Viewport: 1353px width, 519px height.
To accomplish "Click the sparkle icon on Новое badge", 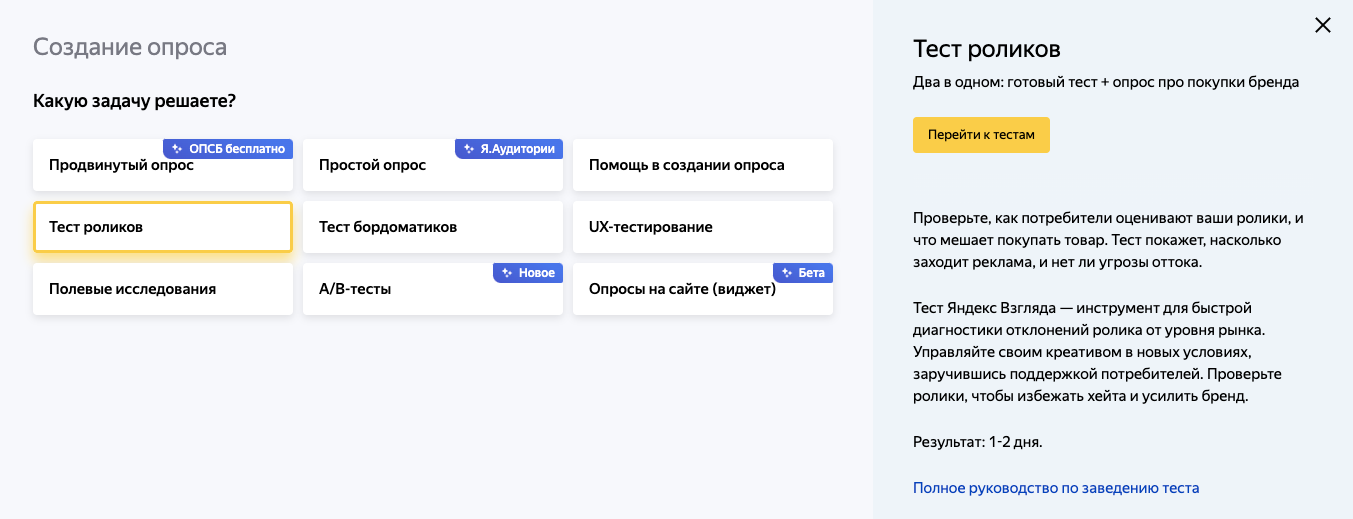I will coord(506,273).
